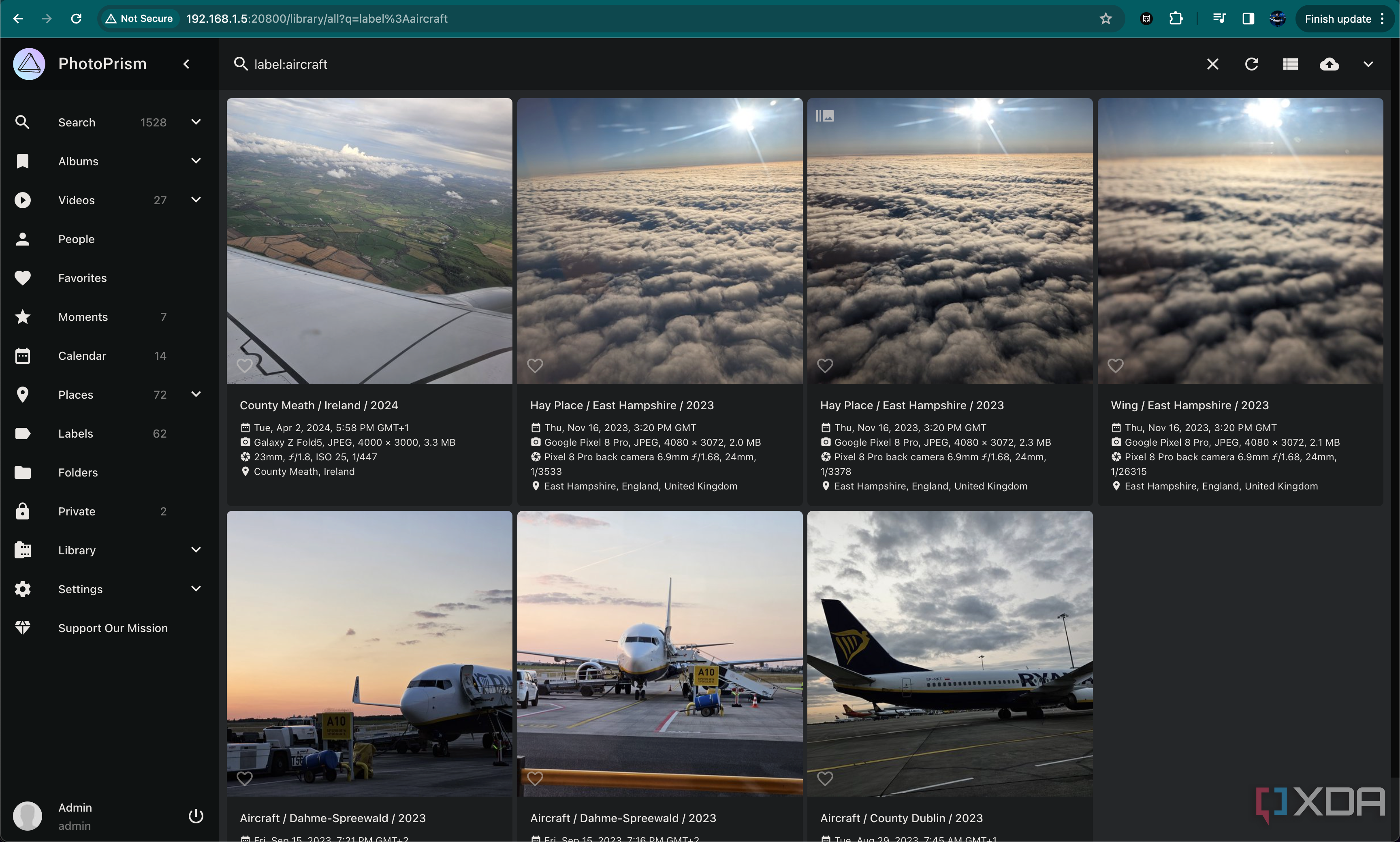The width and height of the screenshot is (1400, 842).
Task: Open the cloud upload icon
Action: pyautogui.click(x=1329, y=64)
